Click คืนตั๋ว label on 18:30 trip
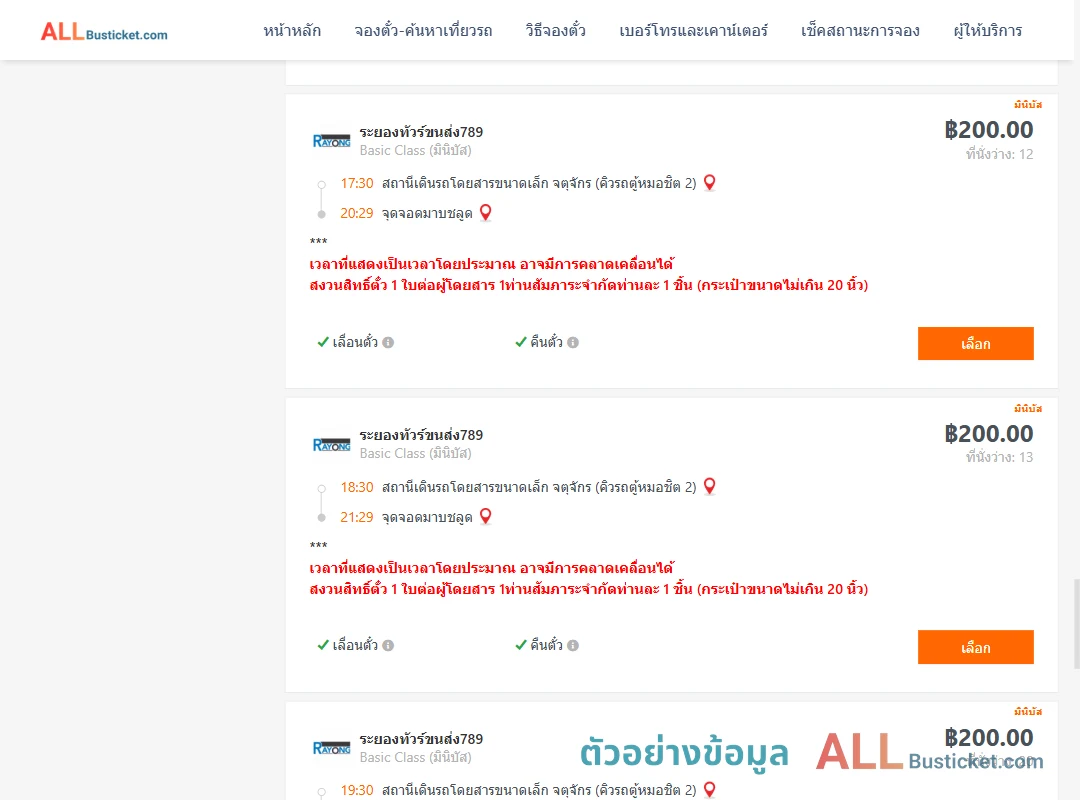Viewport: 1080px width, 800px height. (546, 645)
